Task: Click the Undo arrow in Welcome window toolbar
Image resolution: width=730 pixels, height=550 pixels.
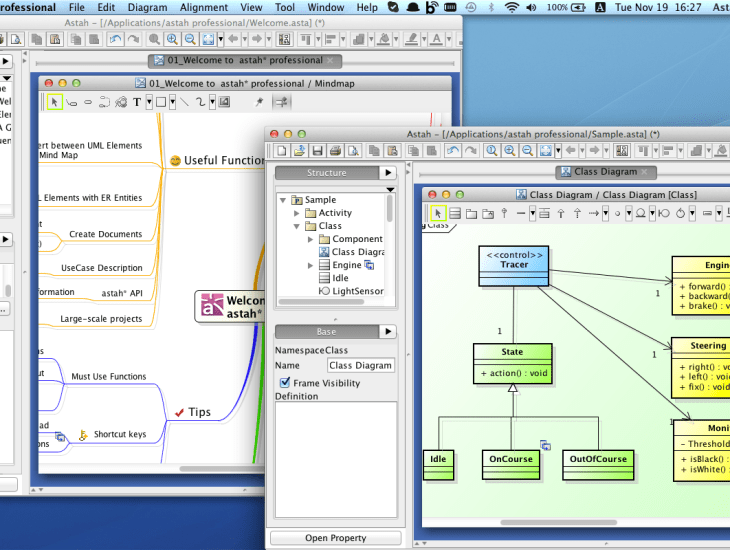Action: (116, 40)
